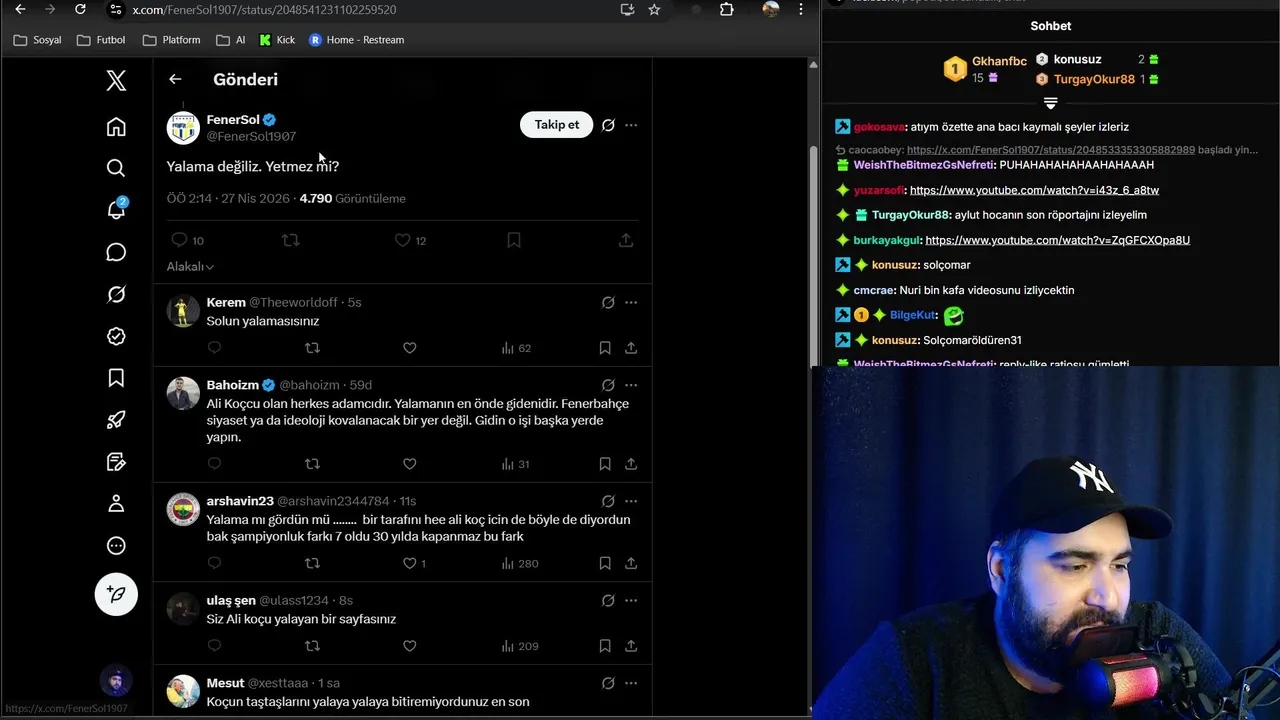Open FenerSol profile avatar
This screenshot has height=720, width=1280.
[183, 127]
